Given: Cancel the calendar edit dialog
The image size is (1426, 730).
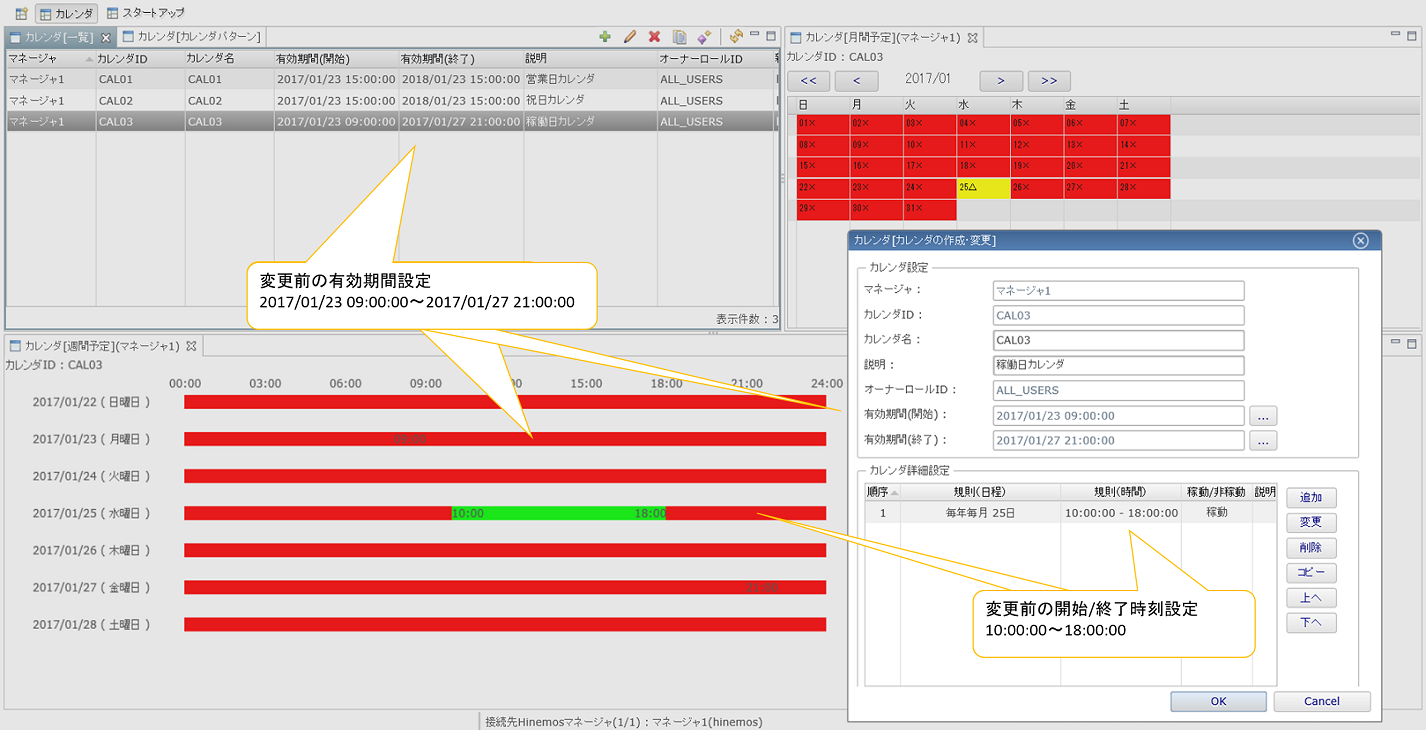Looking at the screenshot, I should 1322,701.
